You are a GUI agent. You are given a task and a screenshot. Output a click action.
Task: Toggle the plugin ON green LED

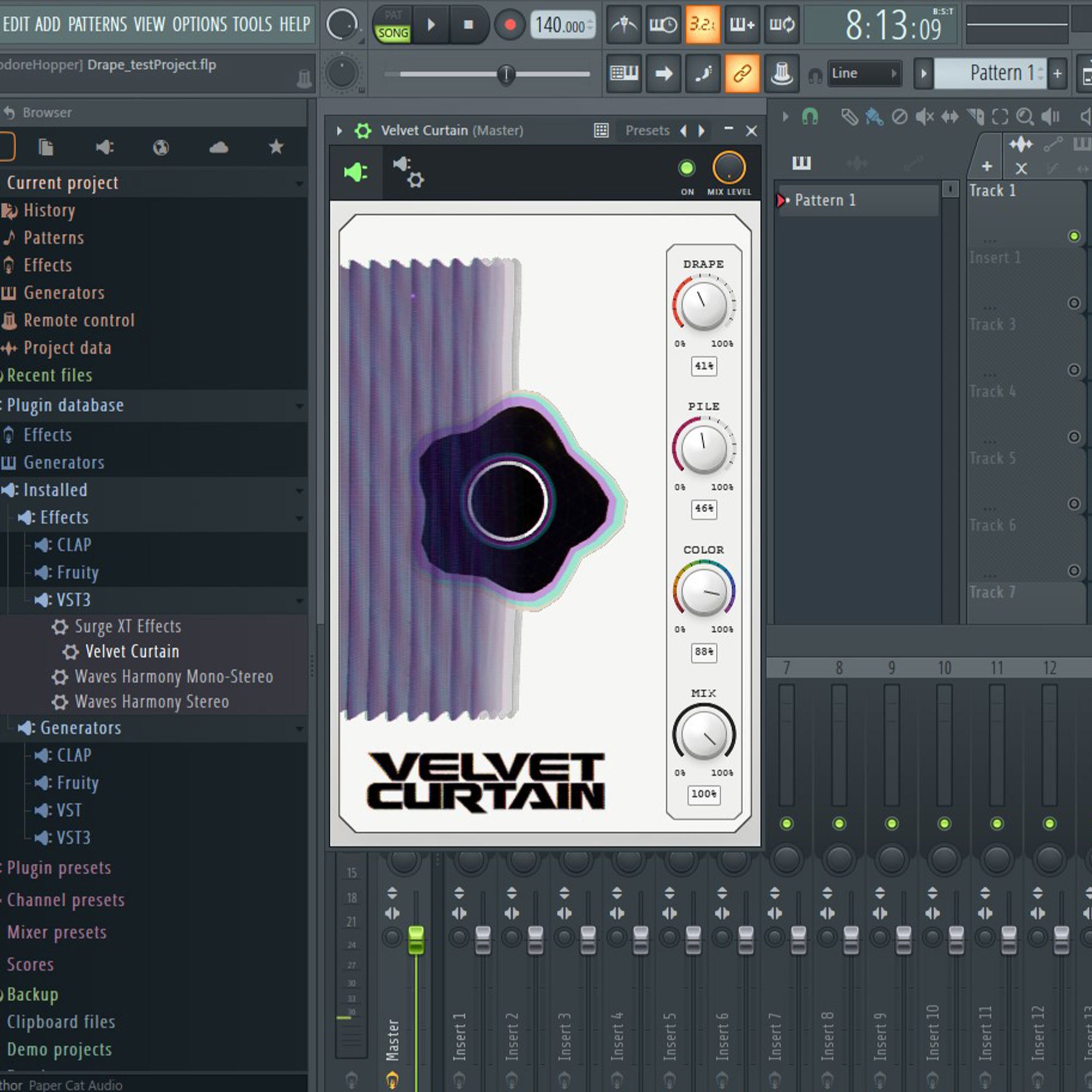pyautogui.click(x=687, y=168)
